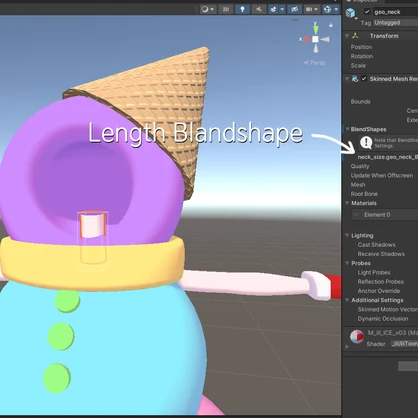Click the Root Bone label
Viewport: 418px width, 418px height.
pyautogui.click(x=364, y=194)
